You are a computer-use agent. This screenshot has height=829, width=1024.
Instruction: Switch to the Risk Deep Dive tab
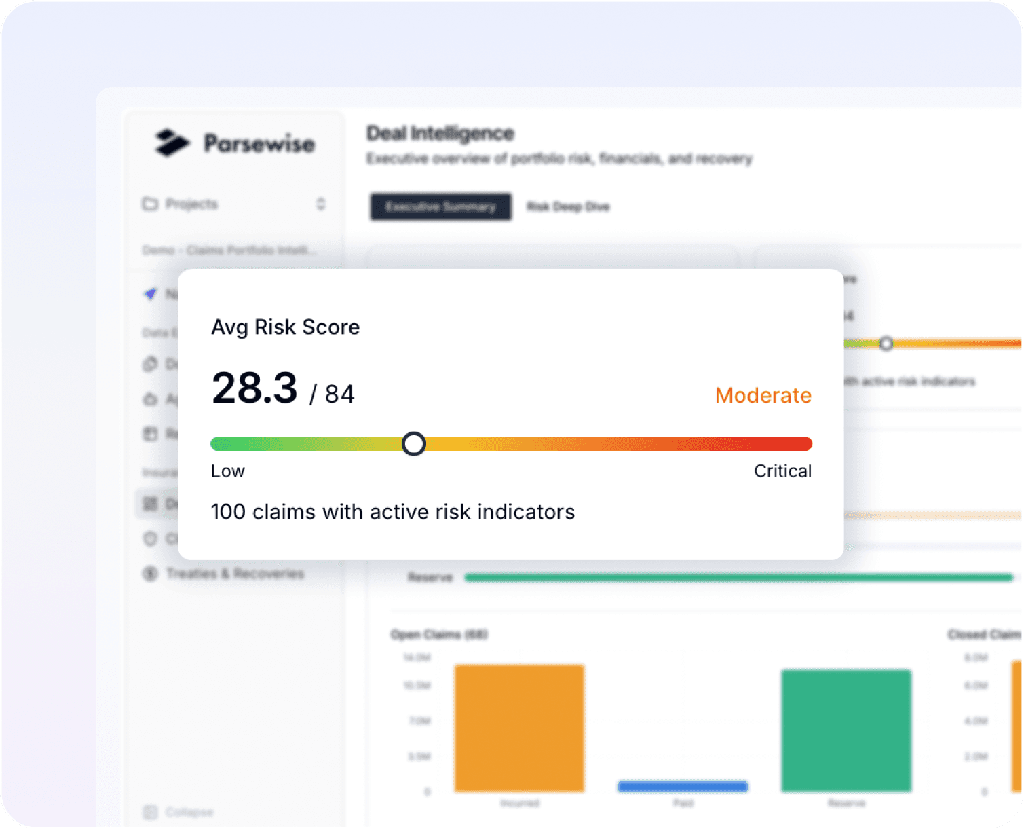coord(568,206)
